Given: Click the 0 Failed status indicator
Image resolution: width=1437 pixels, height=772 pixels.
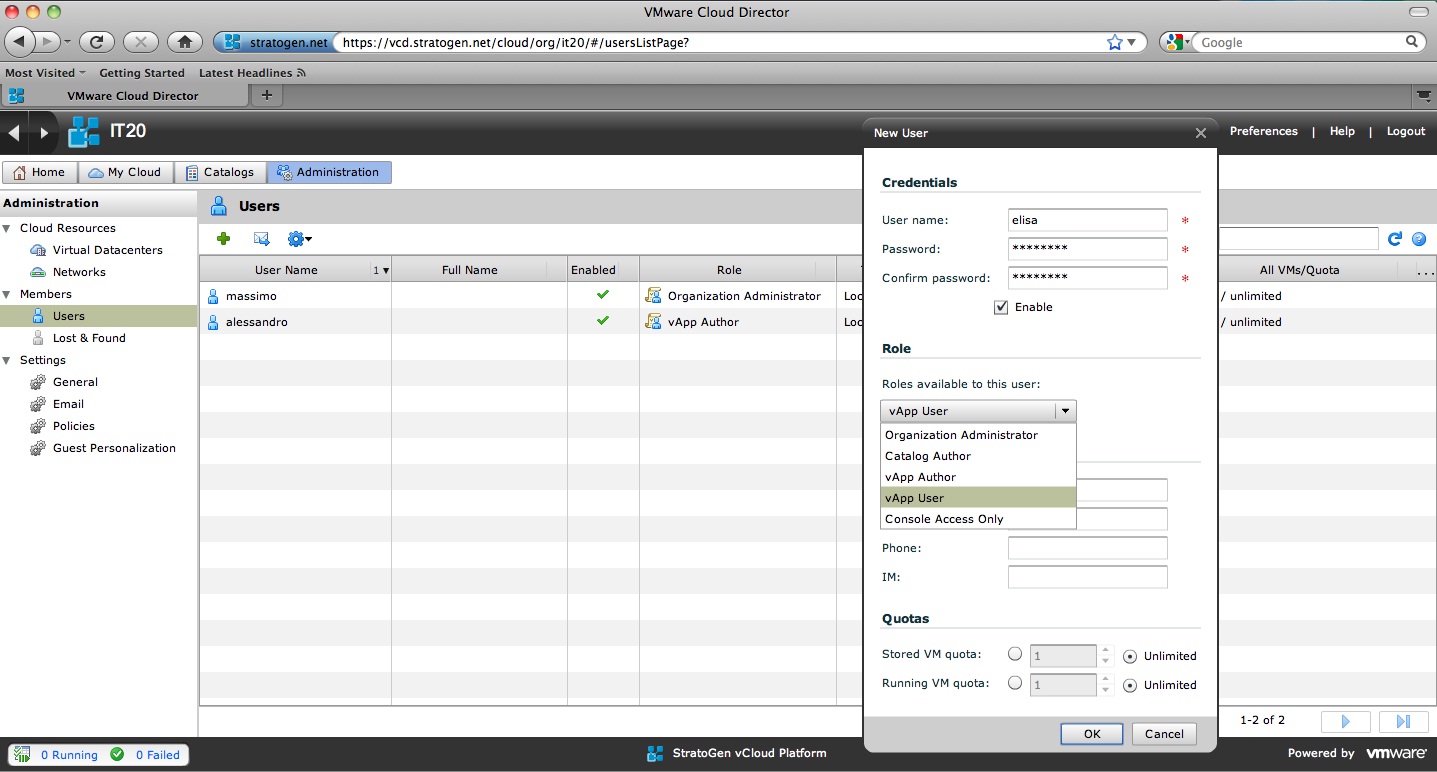Looking at the screenshot, I should tap(146, 755).
